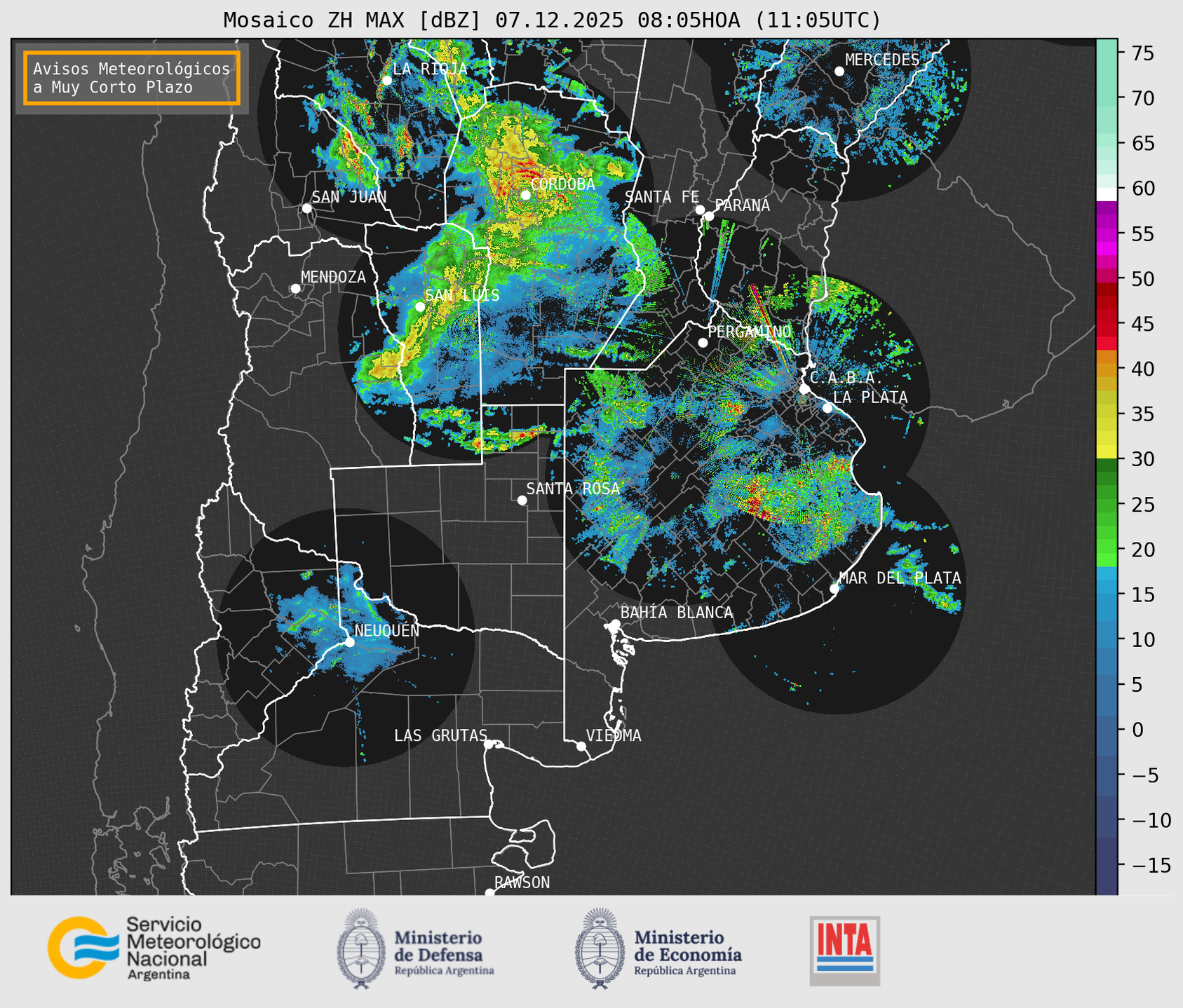Click the storm cell southwest of San Luis
Viewport: 1183px width, 1008px height.
pyautogui.click(x=387, y=365)
